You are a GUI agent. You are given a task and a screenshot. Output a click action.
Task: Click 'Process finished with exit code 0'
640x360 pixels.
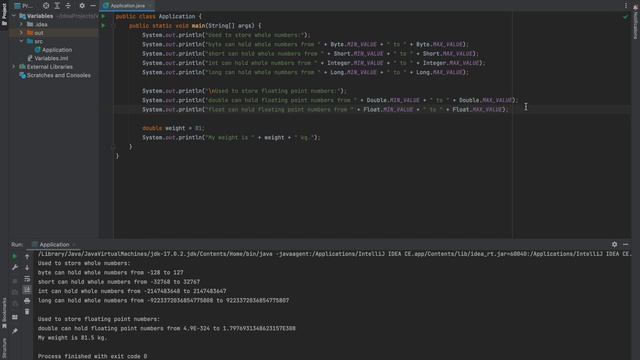click(x=92, y=356)
